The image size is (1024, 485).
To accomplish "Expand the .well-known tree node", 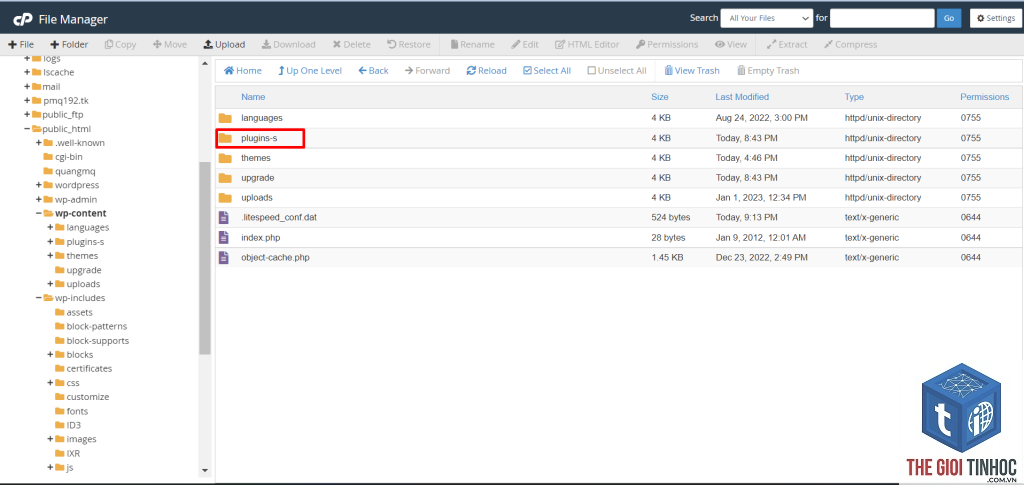I will coord(39,142).
